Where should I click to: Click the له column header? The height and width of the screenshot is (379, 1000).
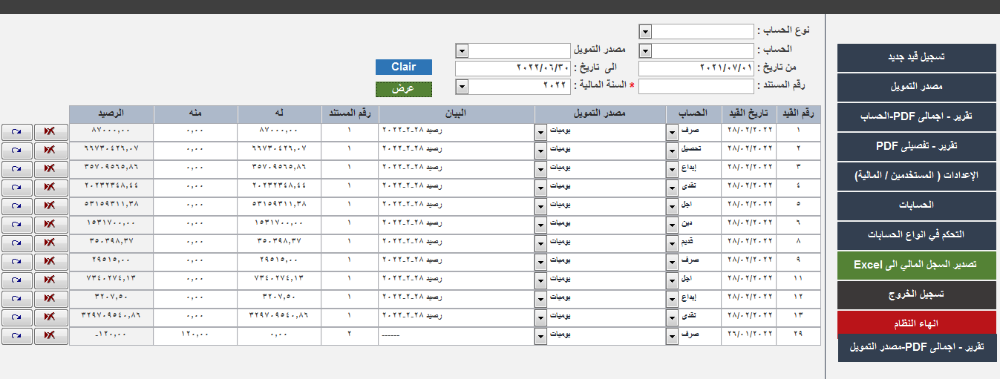click(279, 114)
